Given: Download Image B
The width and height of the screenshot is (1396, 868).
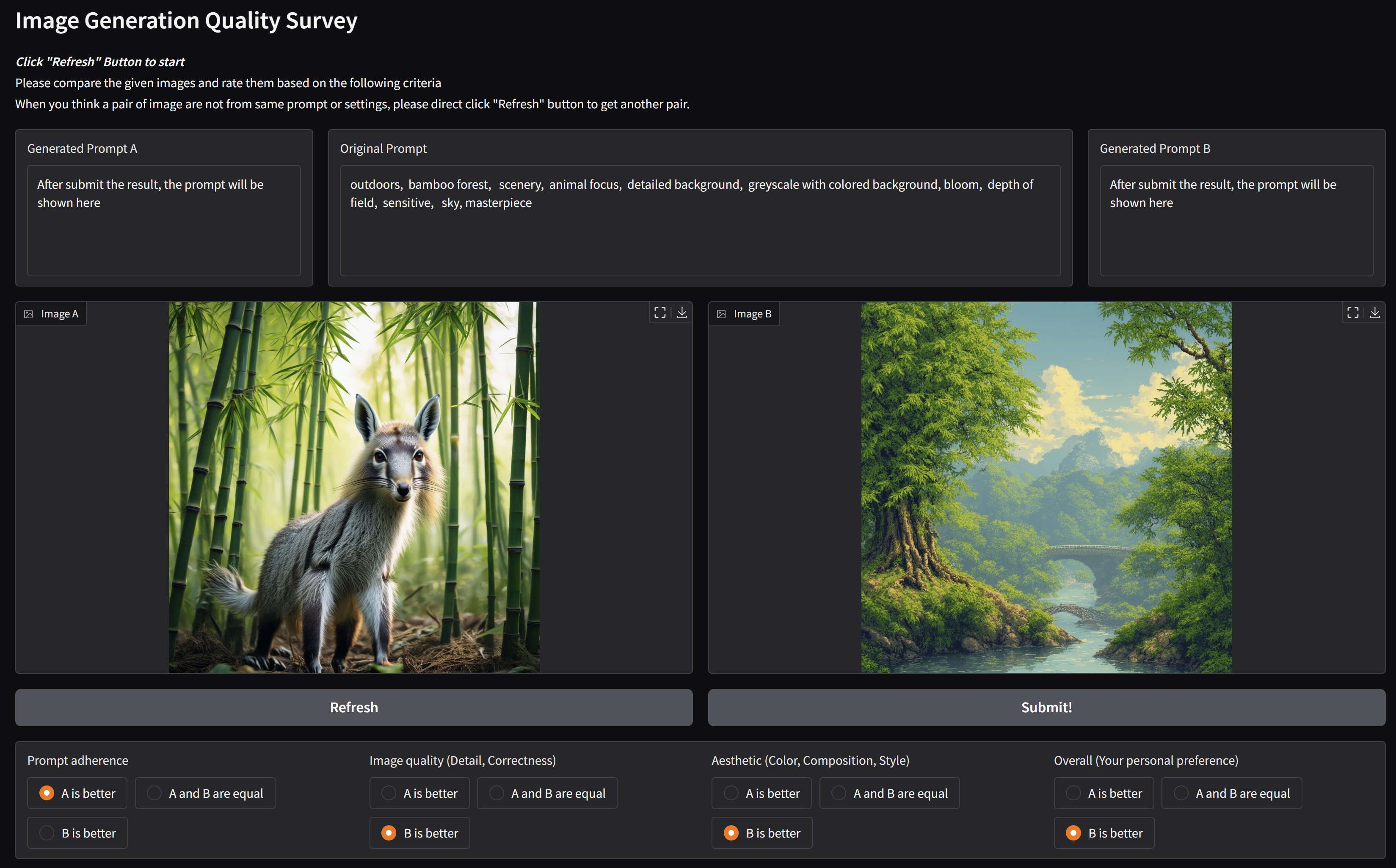Looking at the screenshot, I should click(x=1375, y=312).
